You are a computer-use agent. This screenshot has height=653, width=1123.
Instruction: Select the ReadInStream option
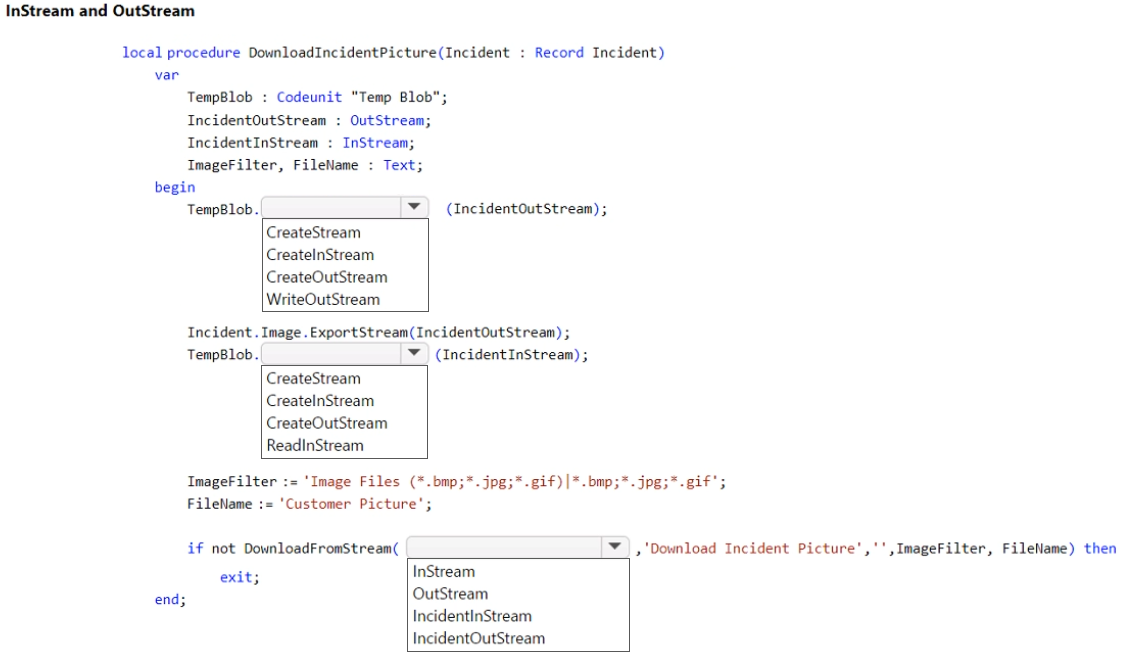(x=315, y=445)
